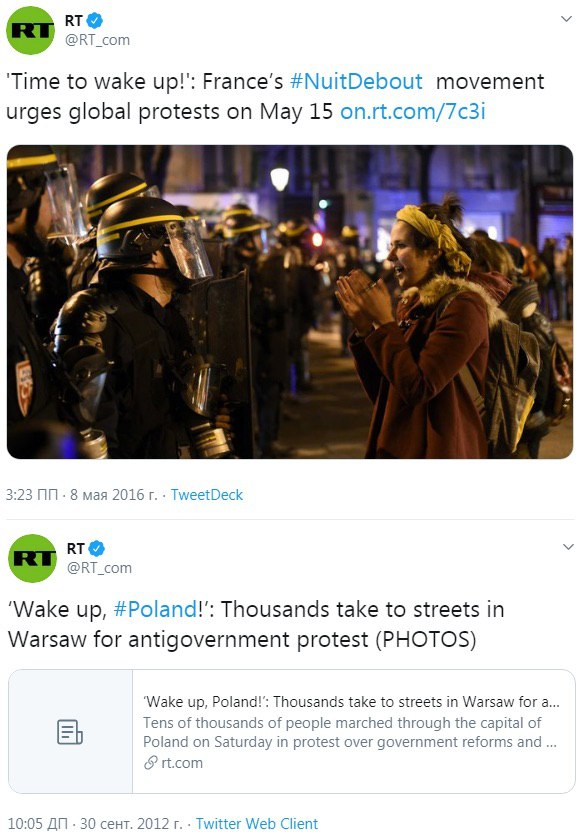Click the 8 мая 2016 timestamp

(114, 495)
